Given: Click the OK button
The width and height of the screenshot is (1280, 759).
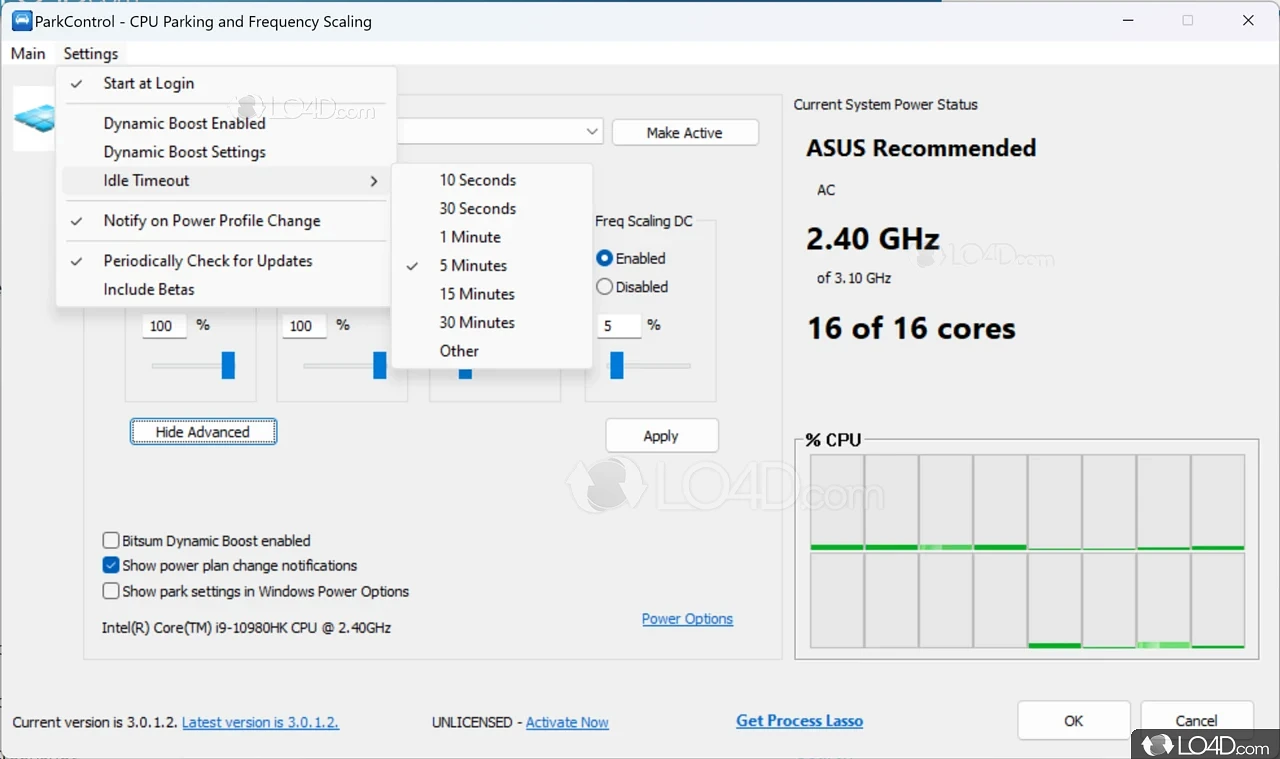Looking at the screenshot, I should (x=1074, y=720).
